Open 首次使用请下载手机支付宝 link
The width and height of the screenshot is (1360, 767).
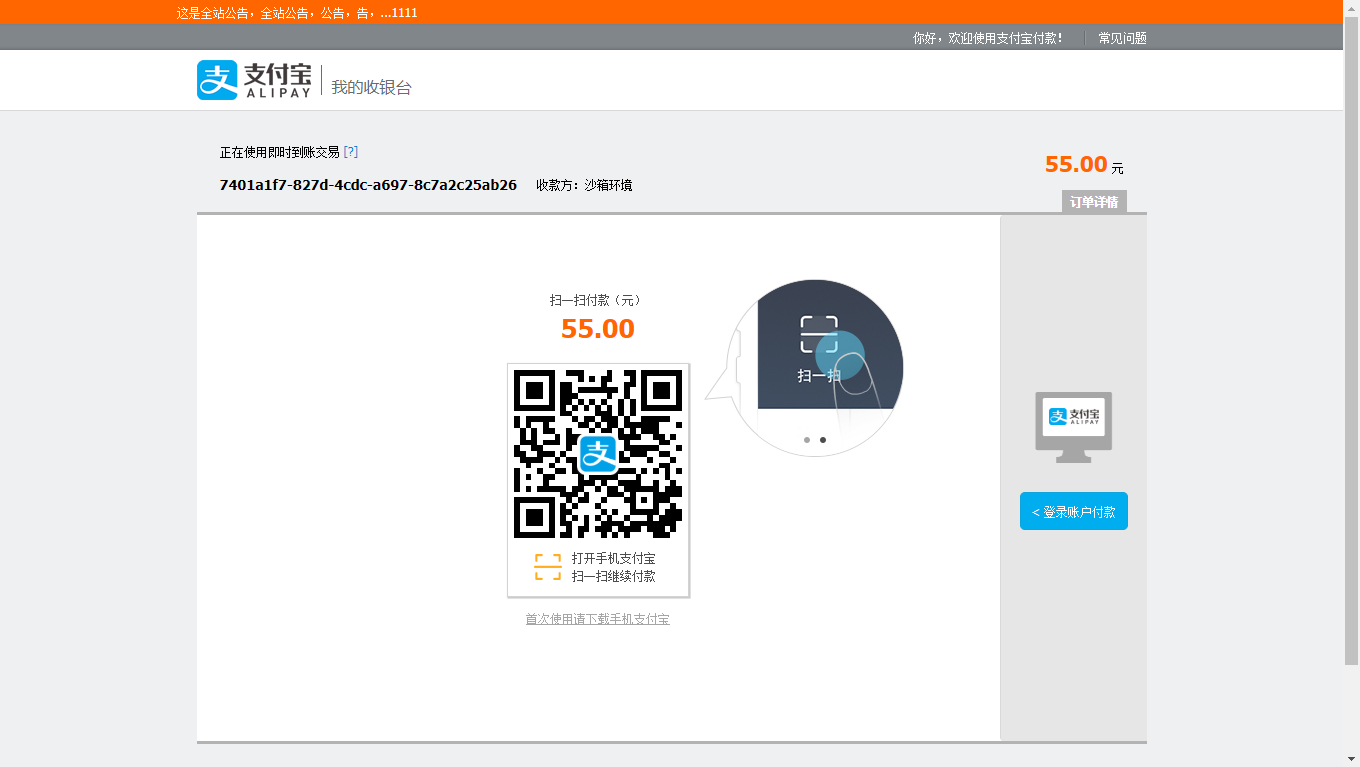[598, 619]
